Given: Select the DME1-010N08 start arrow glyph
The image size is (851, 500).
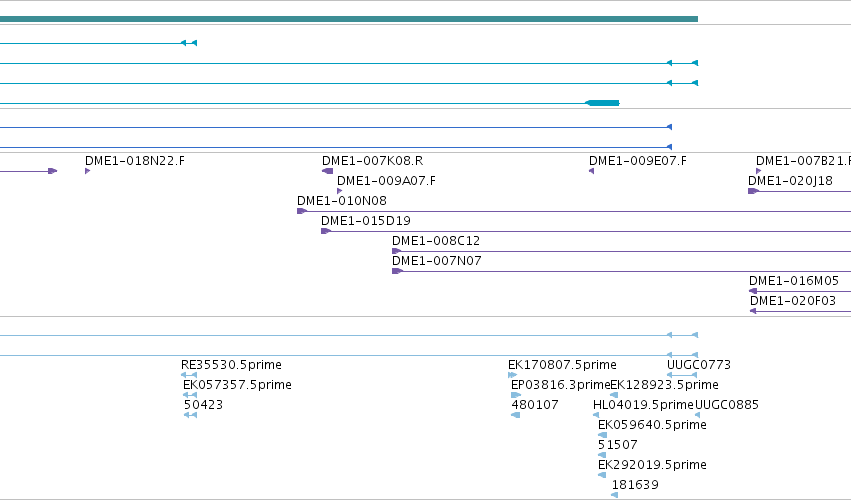Looking at the screenshot, I should click(x=302, y=211).
